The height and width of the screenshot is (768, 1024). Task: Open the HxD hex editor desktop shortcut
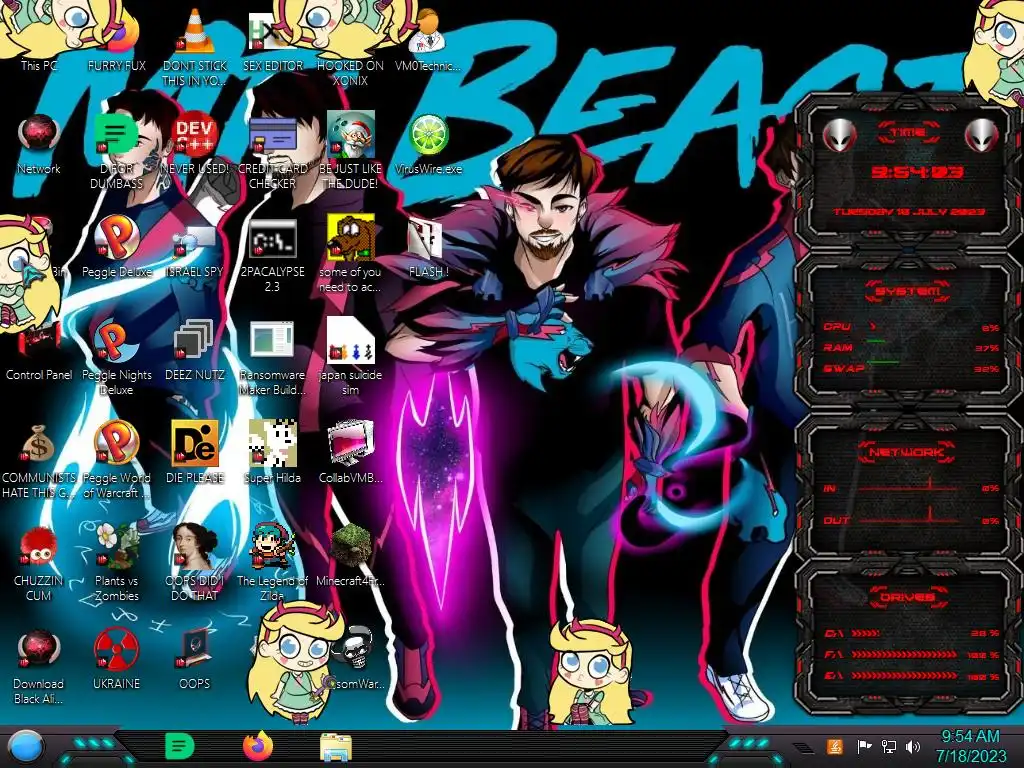pos(272,42)
